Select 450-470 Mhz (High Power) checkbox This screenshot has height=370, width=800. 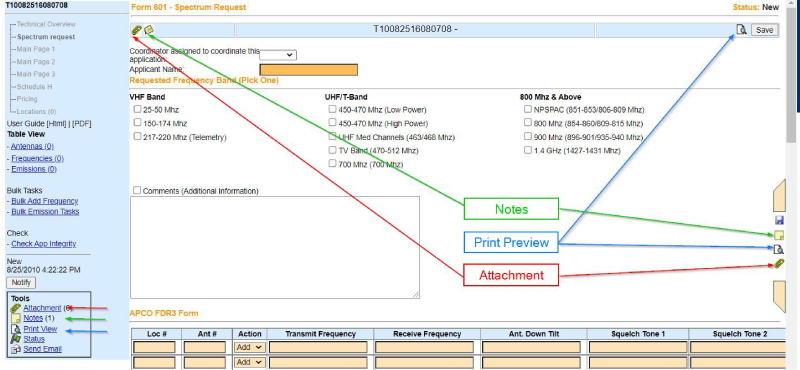pyautogui.click(x=333, y=123)
